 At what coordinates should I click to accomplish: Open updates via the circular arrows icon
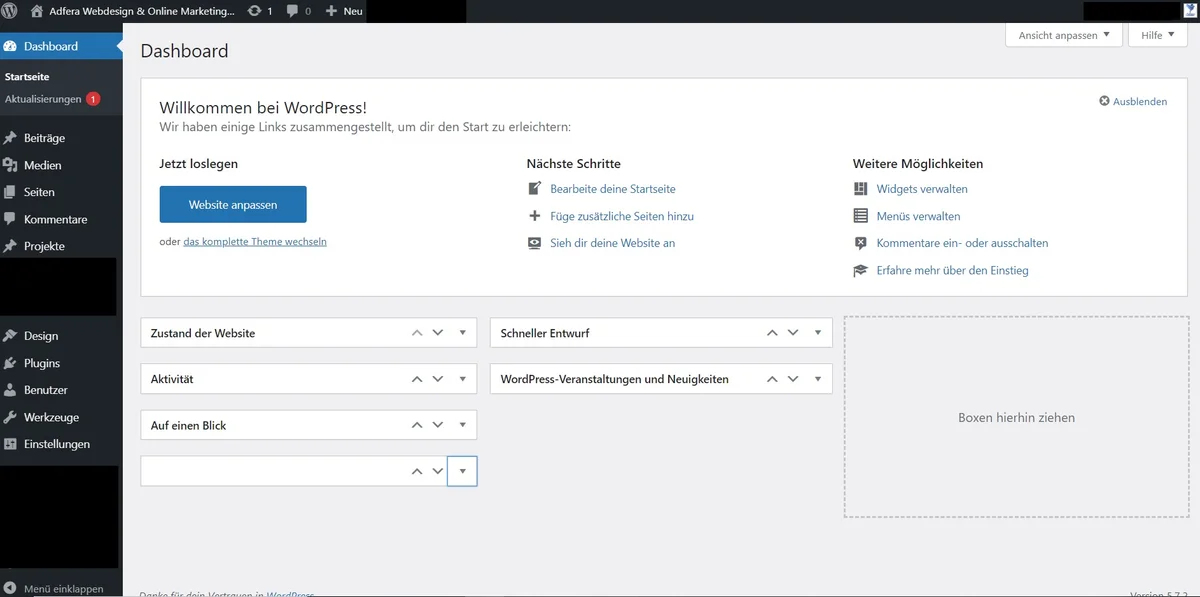click(x=253, y=11)
